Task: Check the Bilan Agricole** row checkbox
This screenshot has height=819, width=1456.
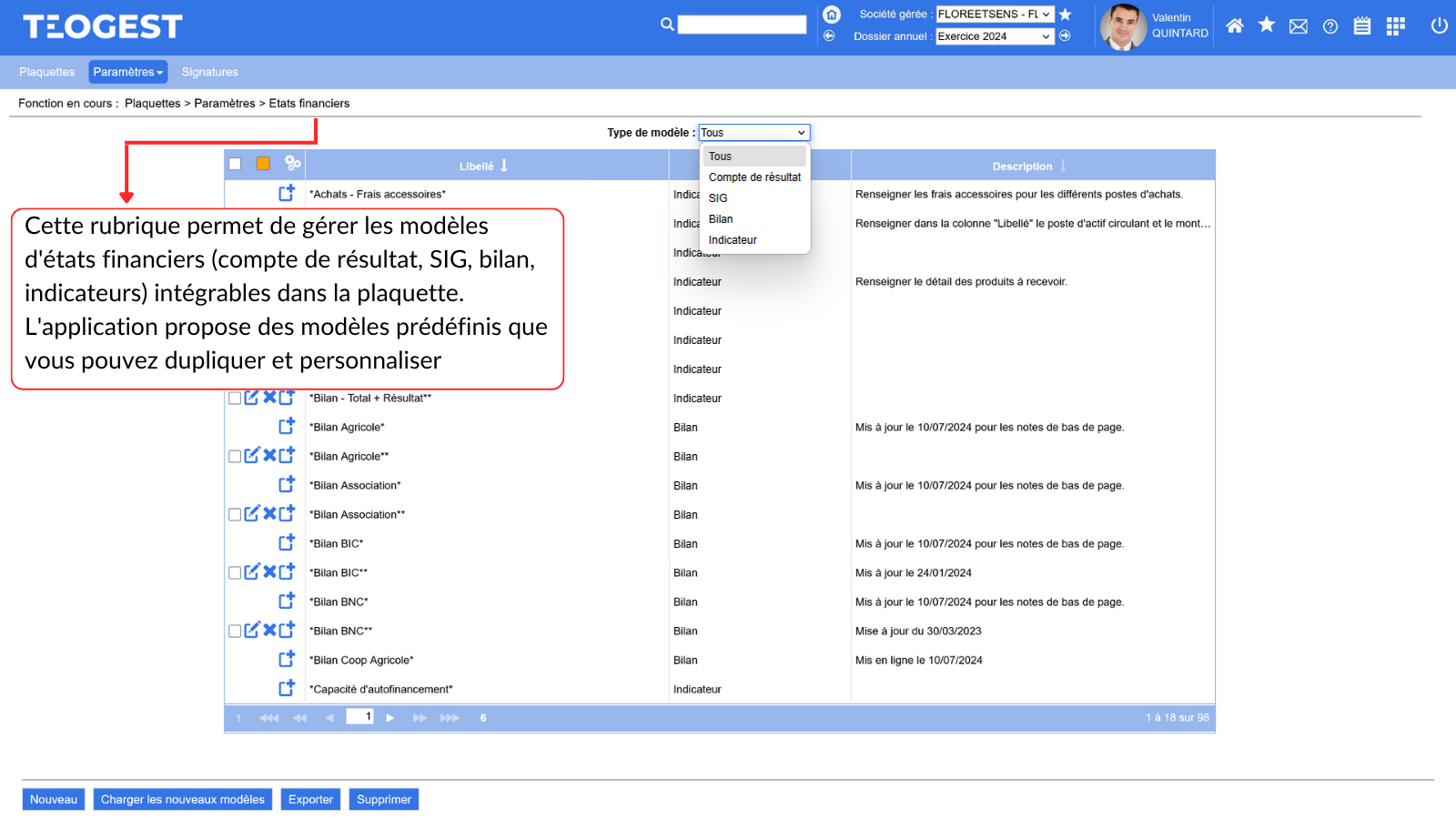Action: click(235, 456)
